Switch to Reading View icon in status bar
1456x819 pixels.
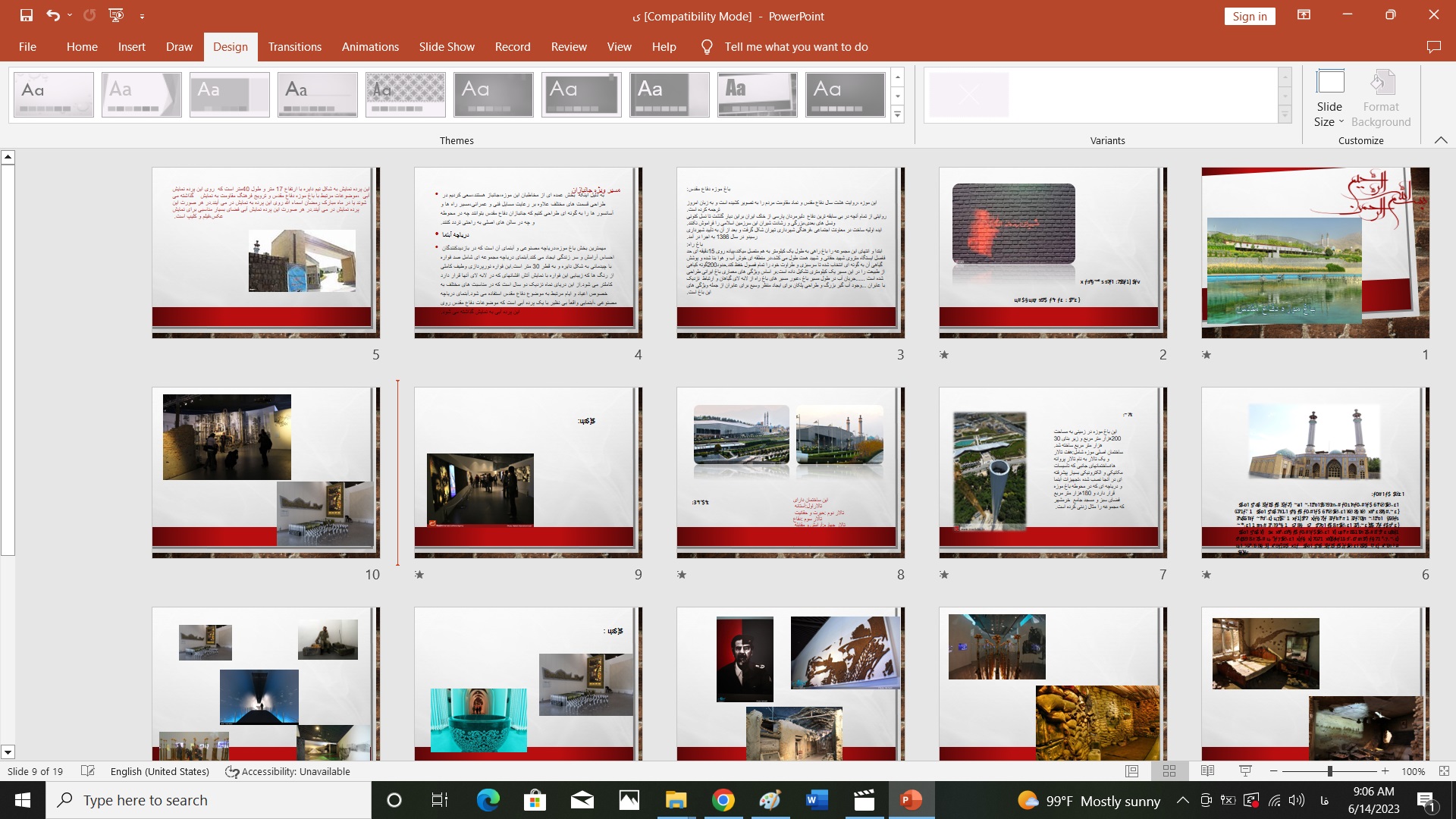1207,771
